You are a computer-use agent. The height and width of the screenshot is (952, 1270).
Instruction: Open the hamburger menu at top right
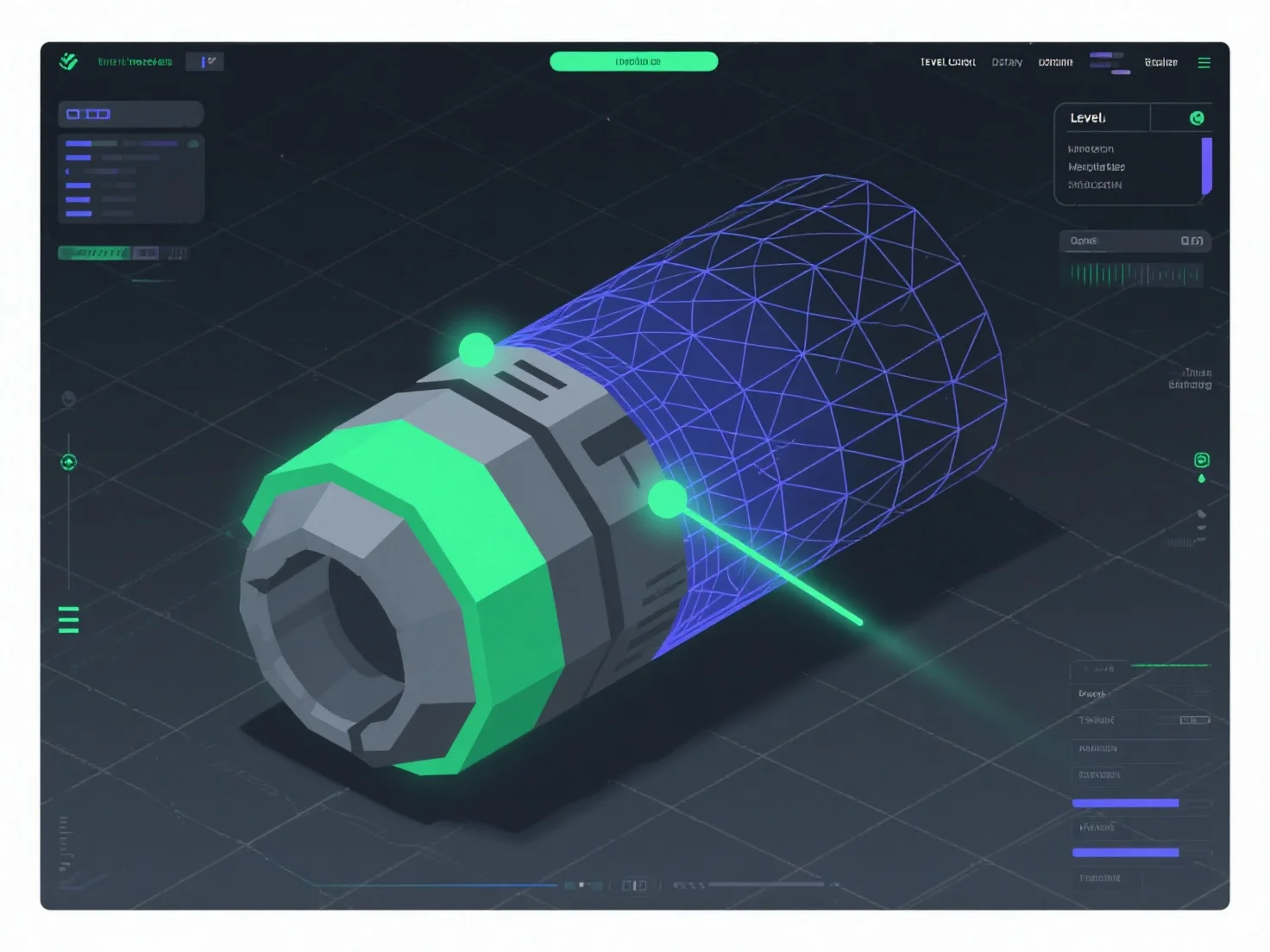tap(1204, 61)
